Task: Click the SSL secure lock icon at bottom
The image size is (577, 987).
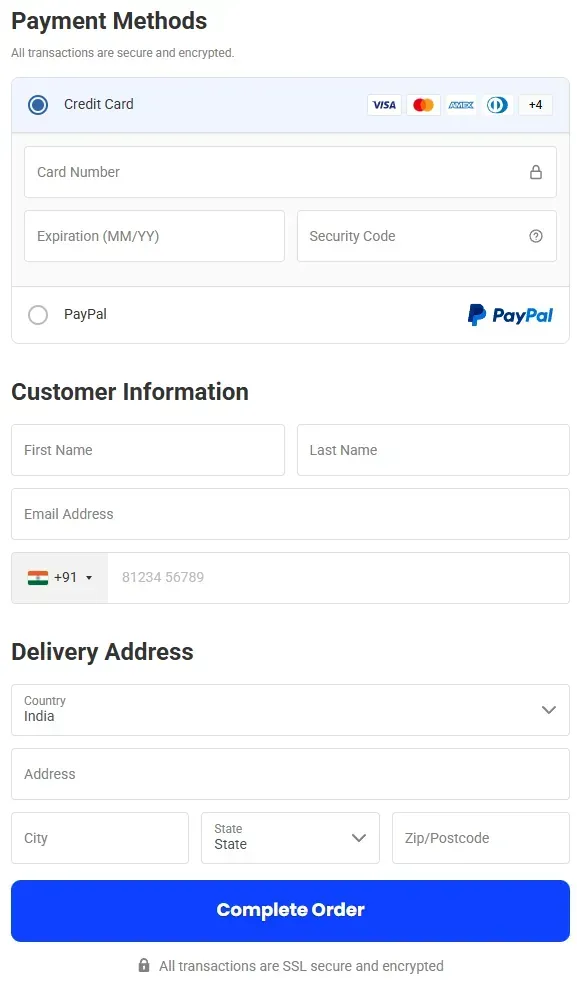Action: pos(143,966)
